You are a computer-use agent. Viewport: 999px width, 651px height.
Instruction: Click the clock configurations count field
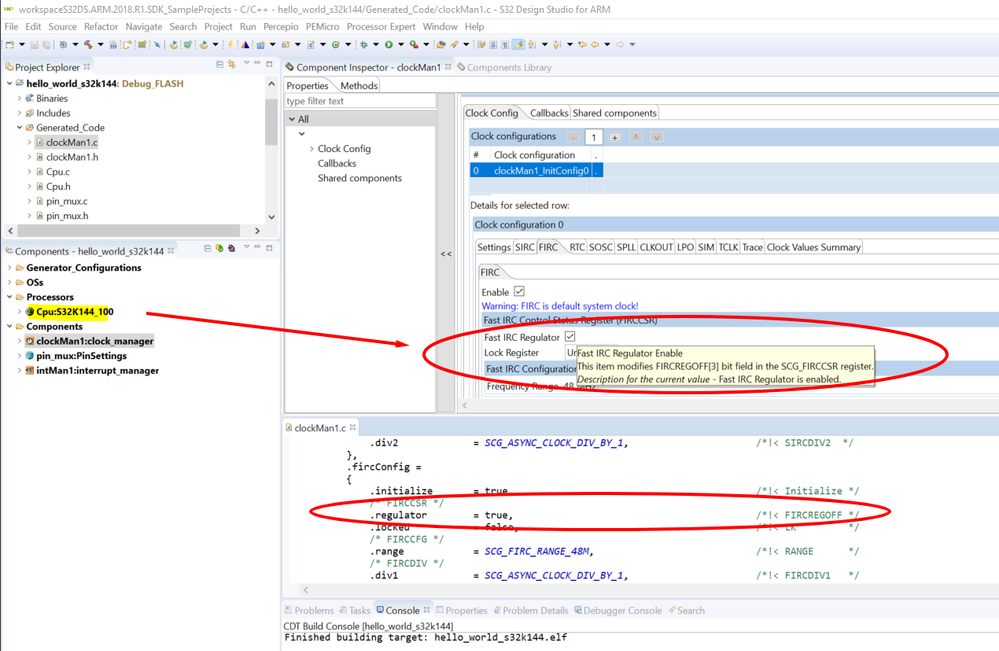click(594, 137)
